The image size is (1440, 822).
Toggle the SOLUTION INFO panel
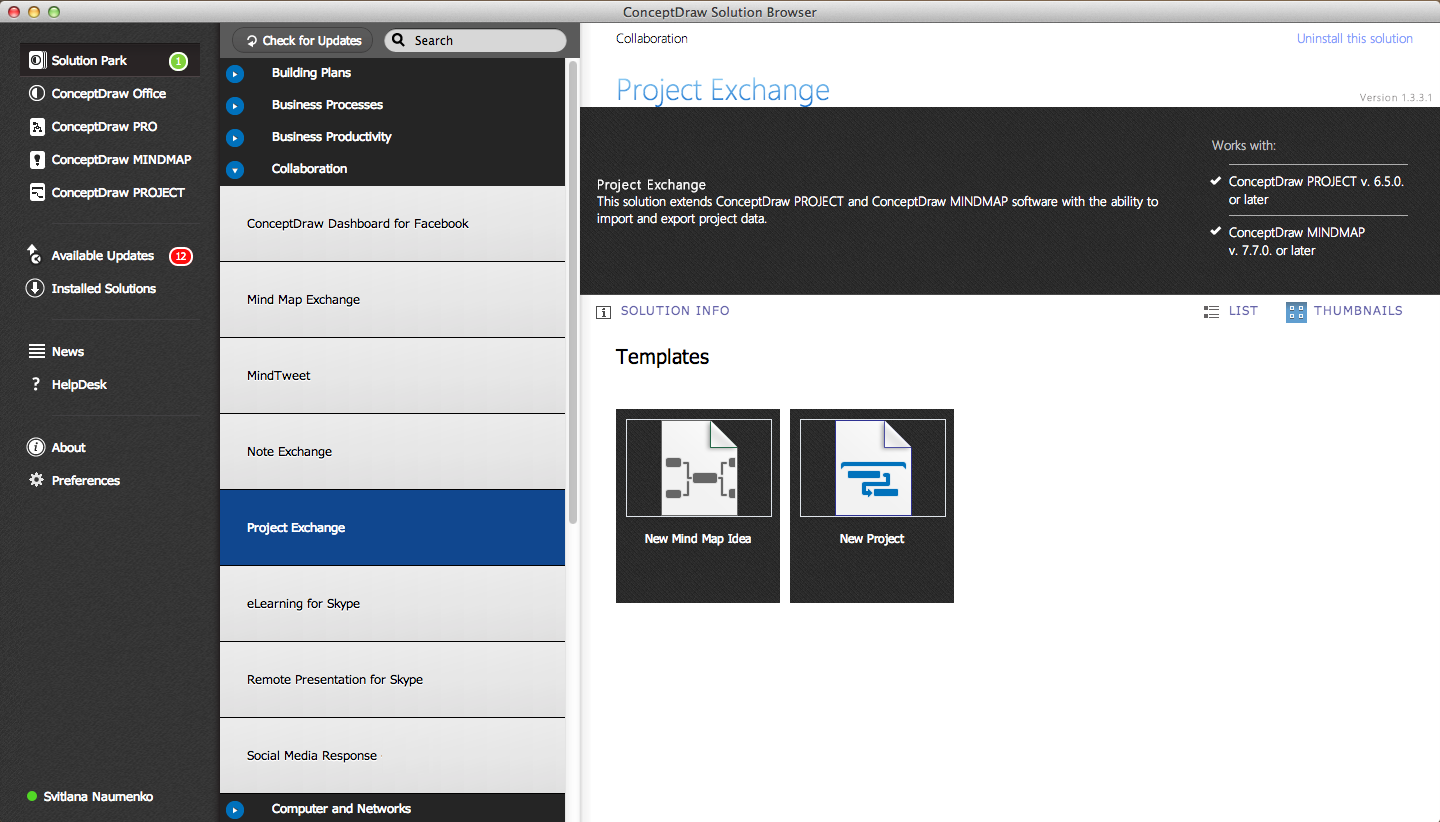[x=663, y=311]
